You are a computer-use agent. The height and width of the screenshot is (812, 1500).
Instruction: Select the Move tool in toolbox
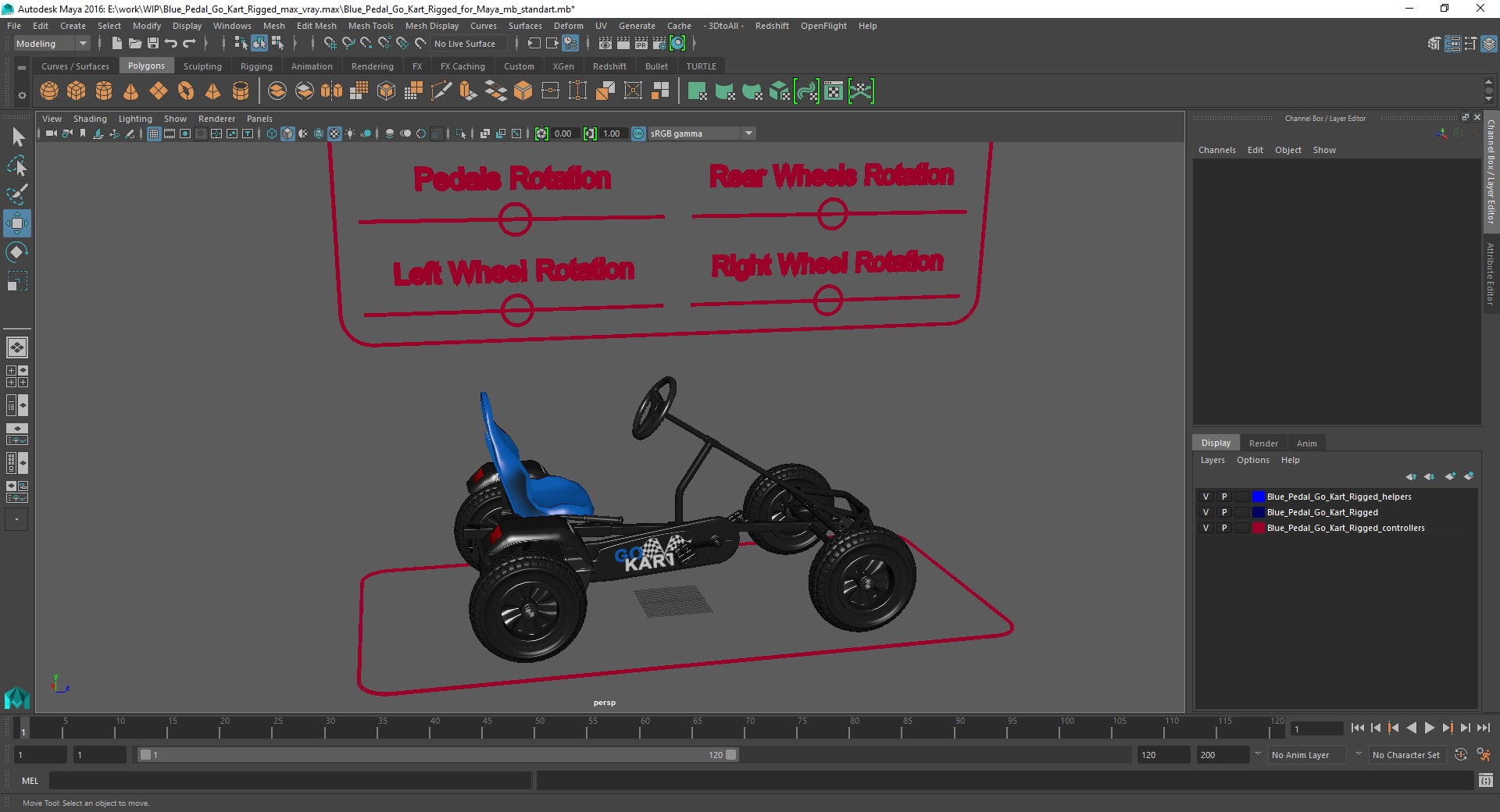[x=17, y=223]
